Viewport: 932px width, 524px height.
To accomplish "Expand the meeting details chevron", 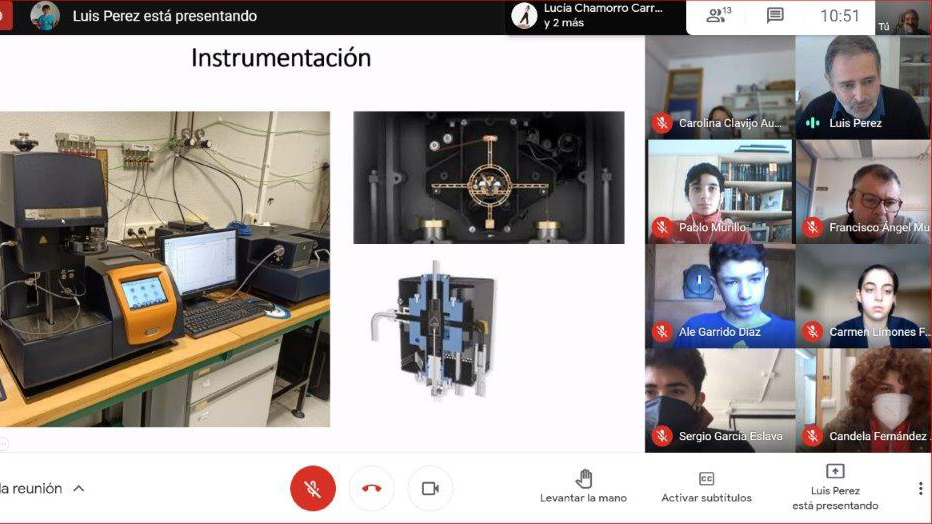I will pos(79,489).
